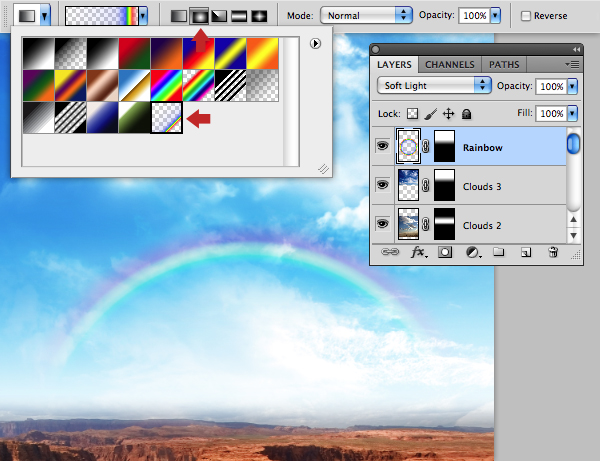Hide the Rainbow layer

coord(382,146)
